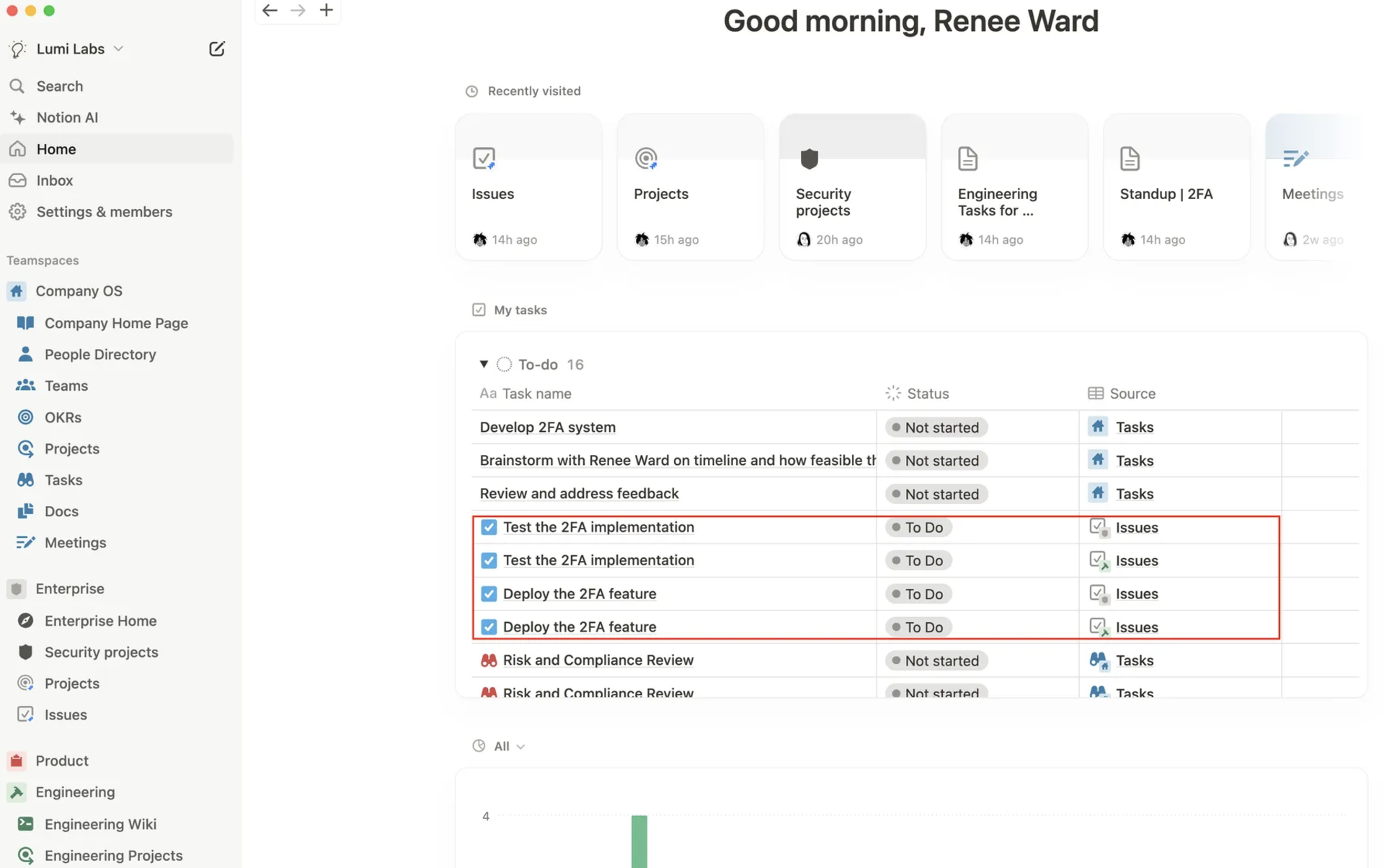The image size is (1384, 868).
Task: Open a new tab with the plus button
Action: click(x=326, y=10)
